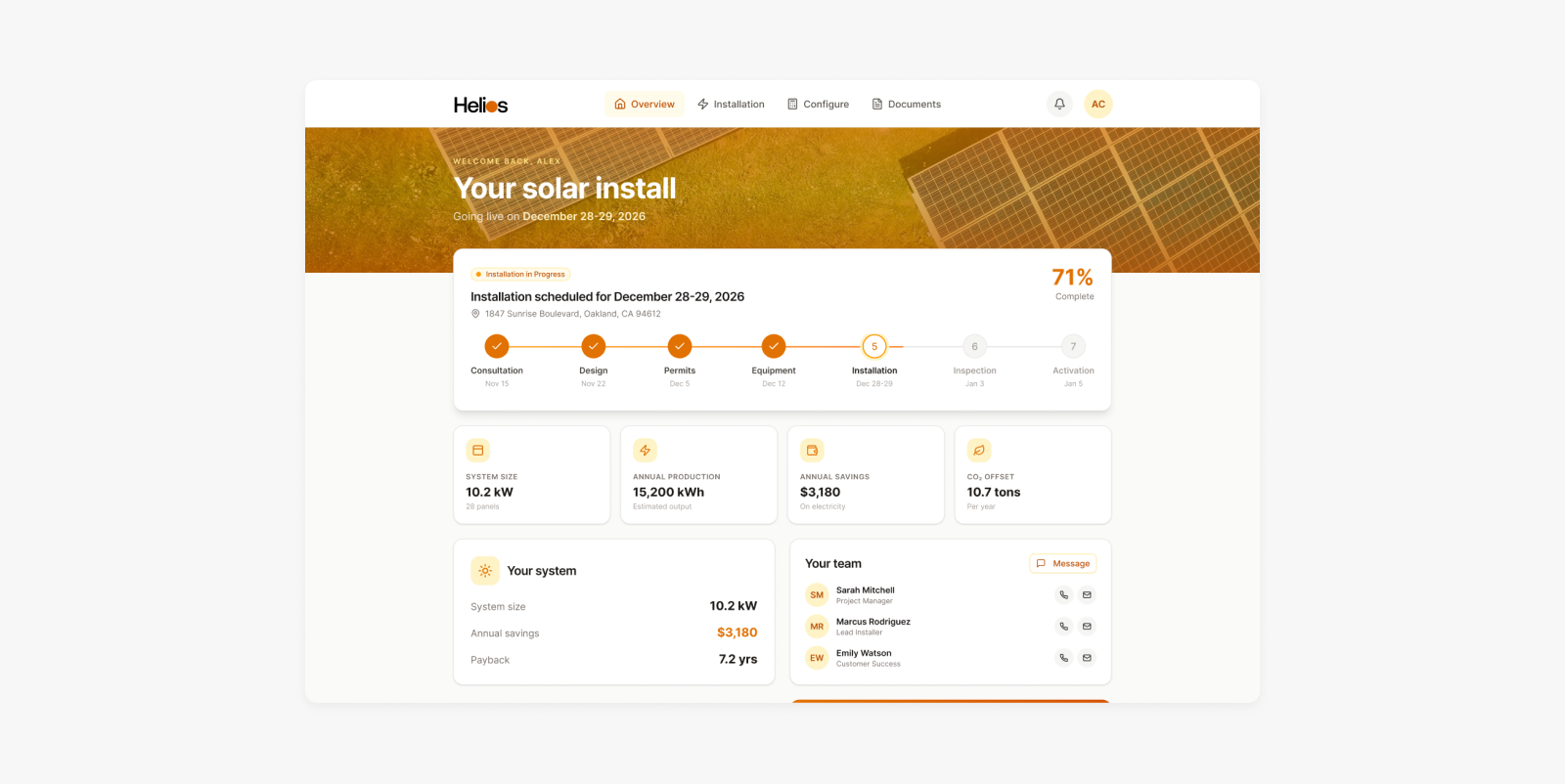The image size is (1565, 784).
Task: Click the CO₂ Offset leaf icon
Action: (x=979, y=451)
